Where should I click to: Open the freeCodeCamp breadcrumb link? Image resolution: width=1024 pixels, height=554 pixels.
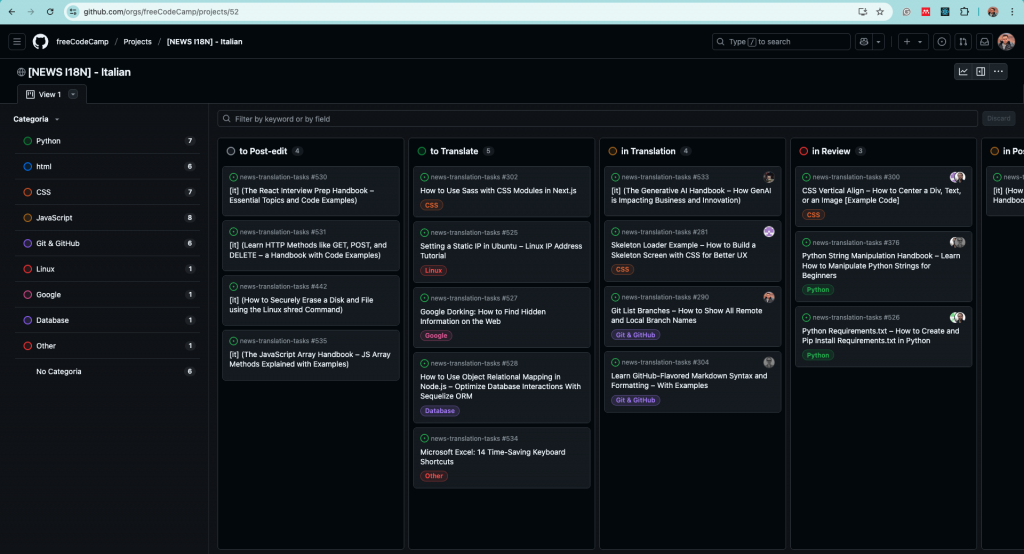point(82,42)
